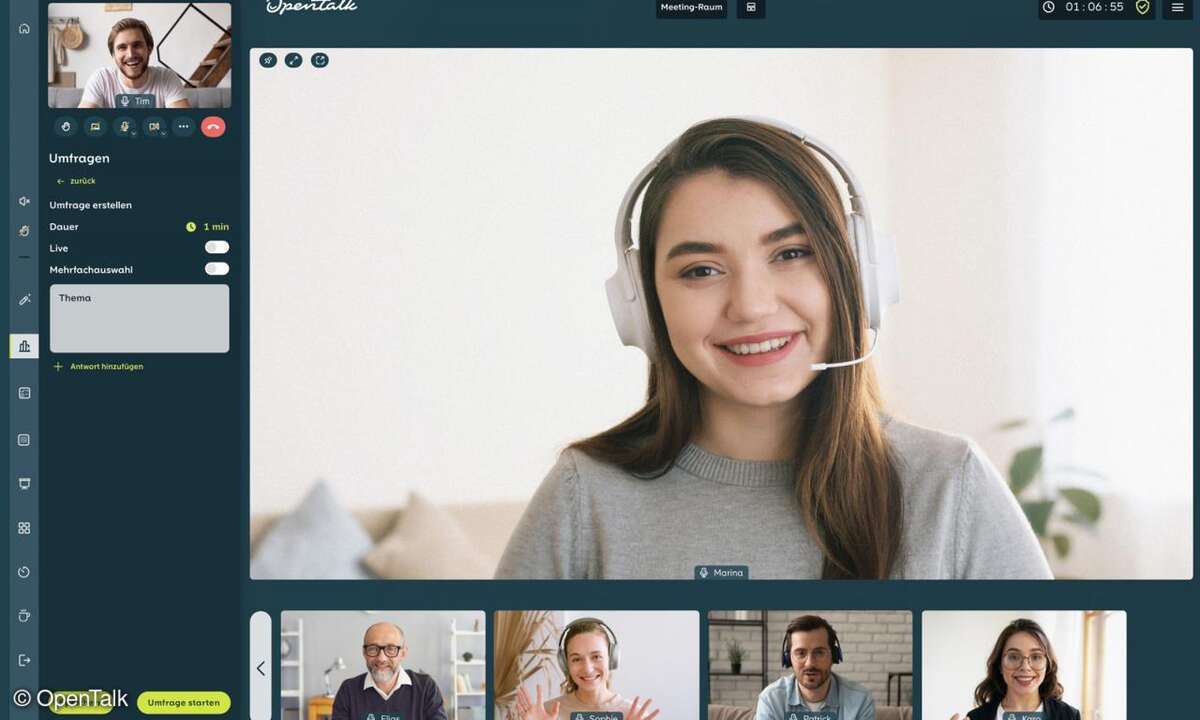Screen dimensions: 1200x720
Task: Open the Dauer 1 min duration setting
Action: click(x=207, y=227)
